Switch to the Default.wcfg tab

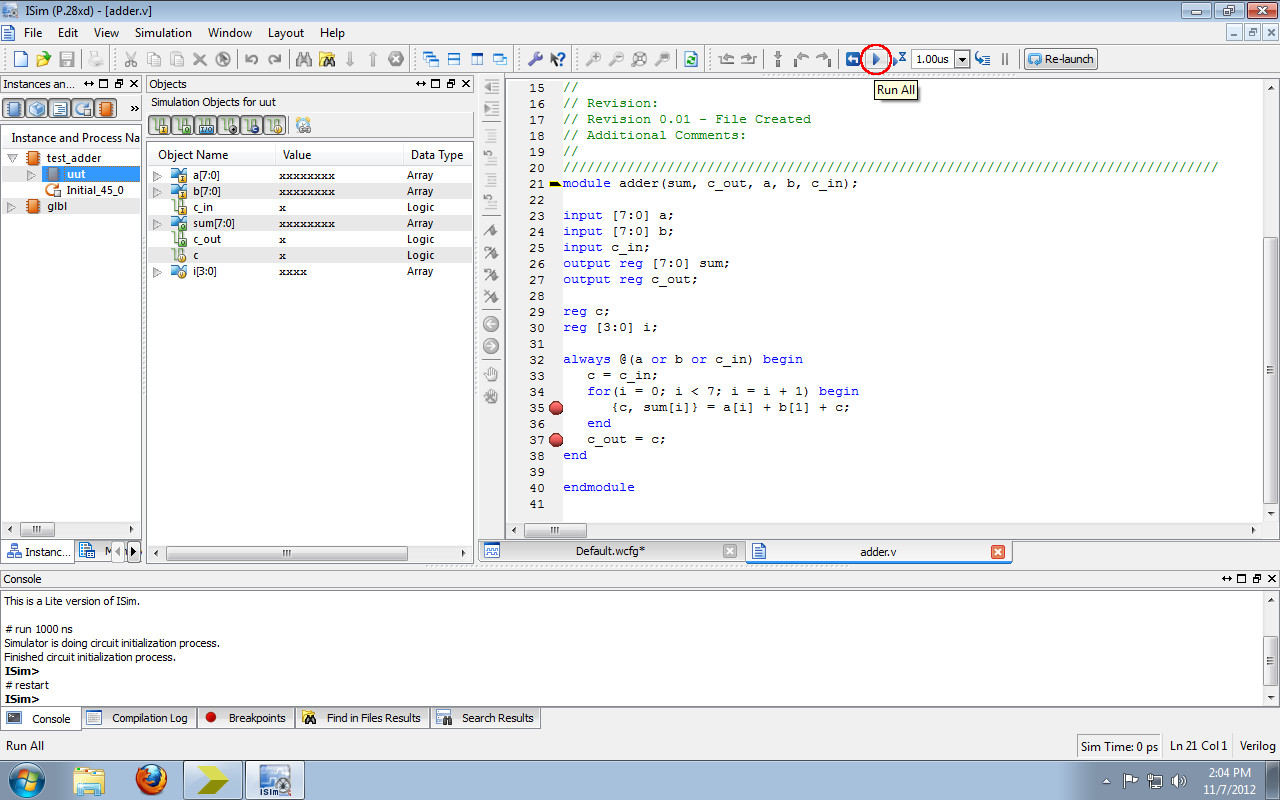[x=613, y=550]
